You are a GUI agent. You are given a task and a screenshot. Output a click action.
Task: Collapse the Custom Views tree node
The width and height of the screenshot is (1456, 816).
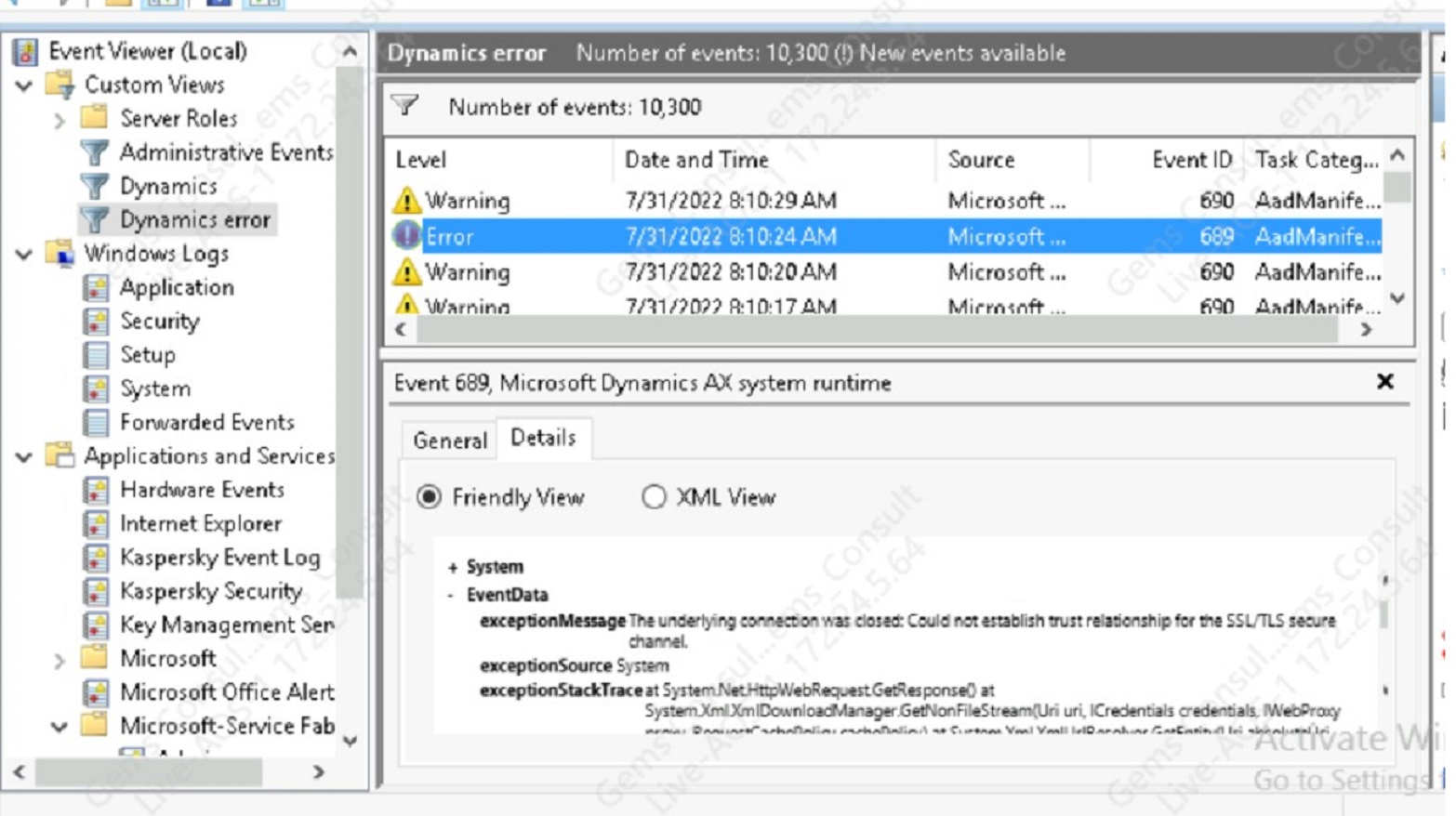click(25, 86)
